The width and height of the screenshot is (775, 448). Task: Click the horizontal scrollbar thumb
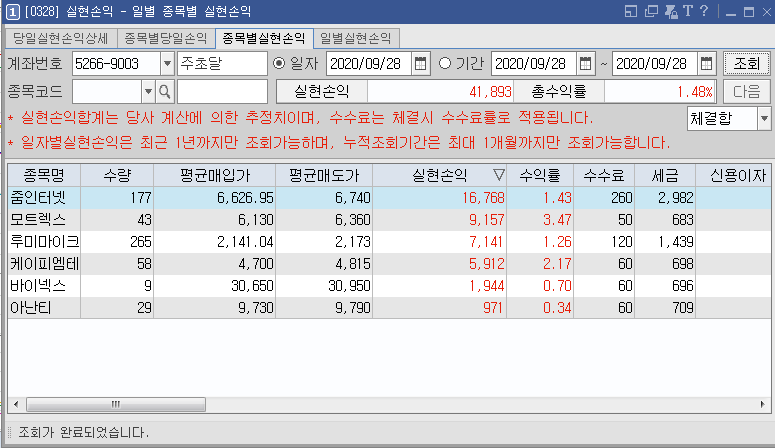pos(116,404)
